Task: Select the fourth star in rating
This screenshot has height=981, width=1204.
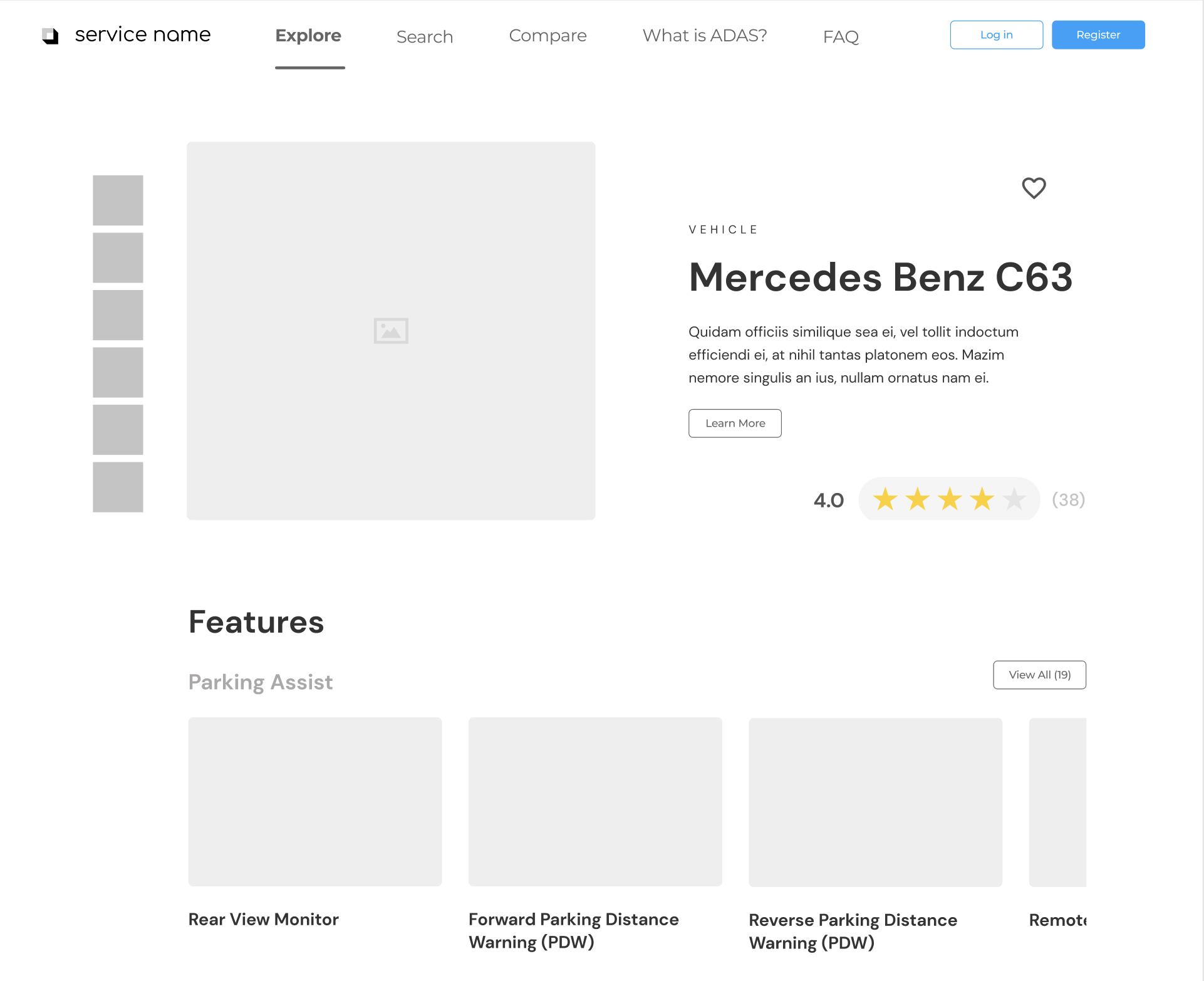Action: click(982, 499)
